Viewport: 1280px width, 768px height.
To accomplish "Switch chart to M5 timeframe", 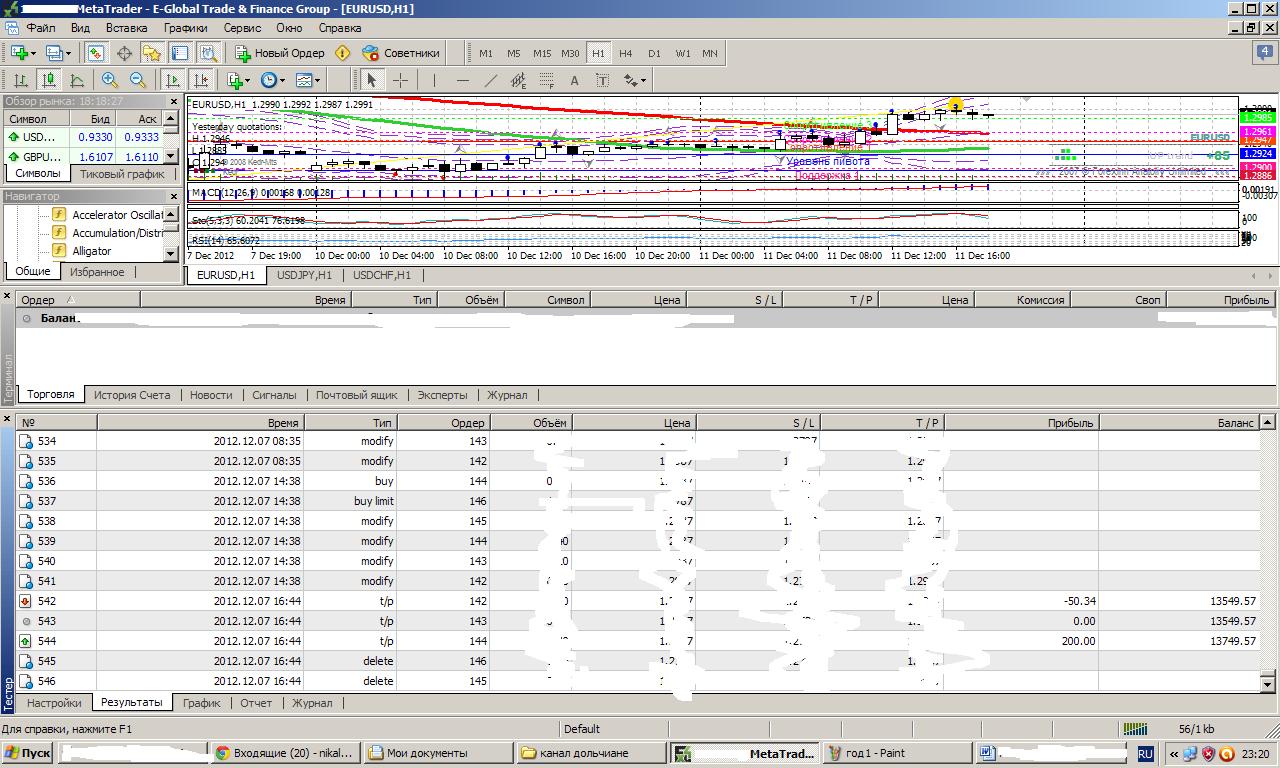I will [x=514, y=53].
